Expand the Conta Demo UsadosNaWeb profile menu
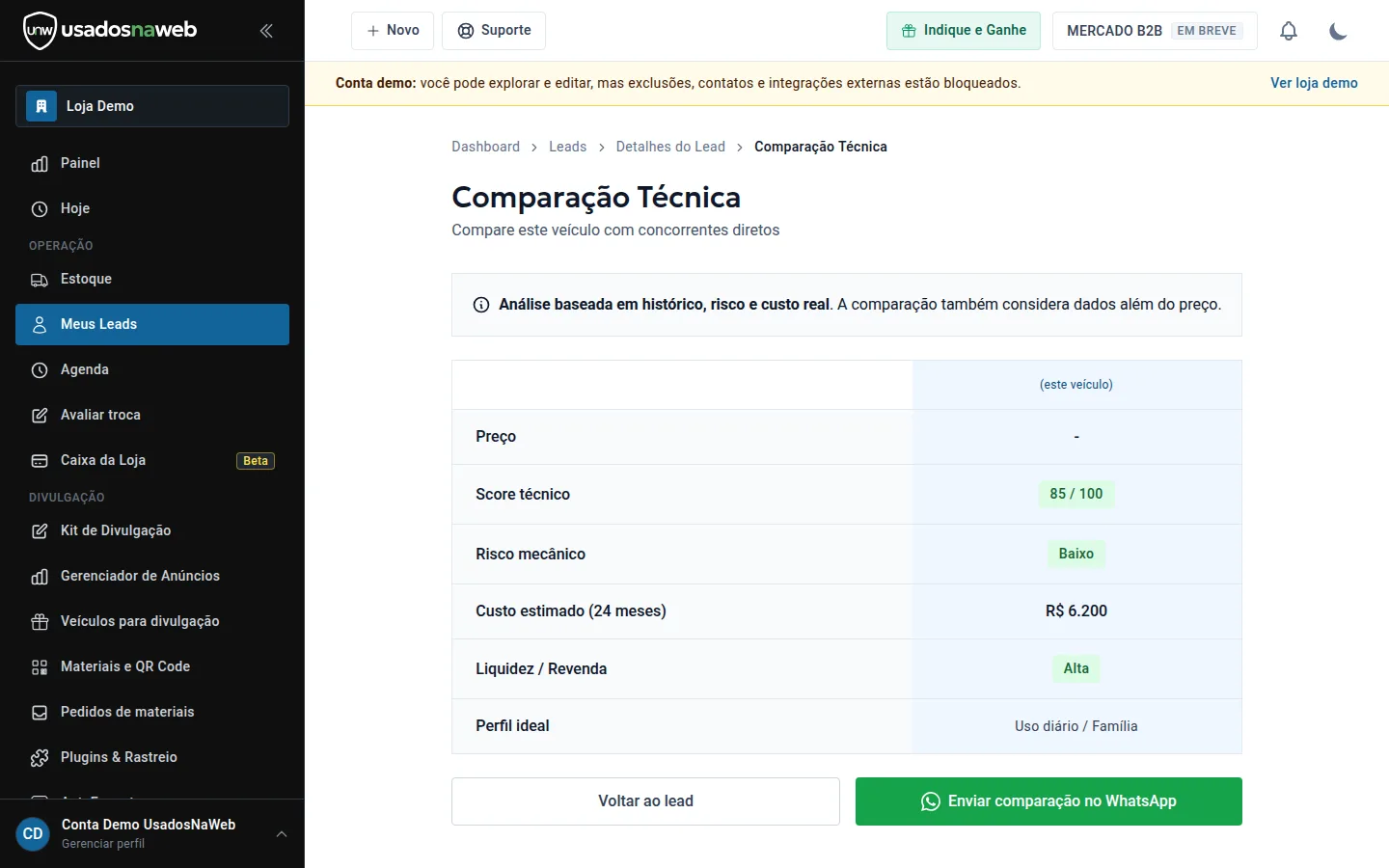Viewport: 1389px width, 868px height. pyautogui.click(x=152, y=833)
